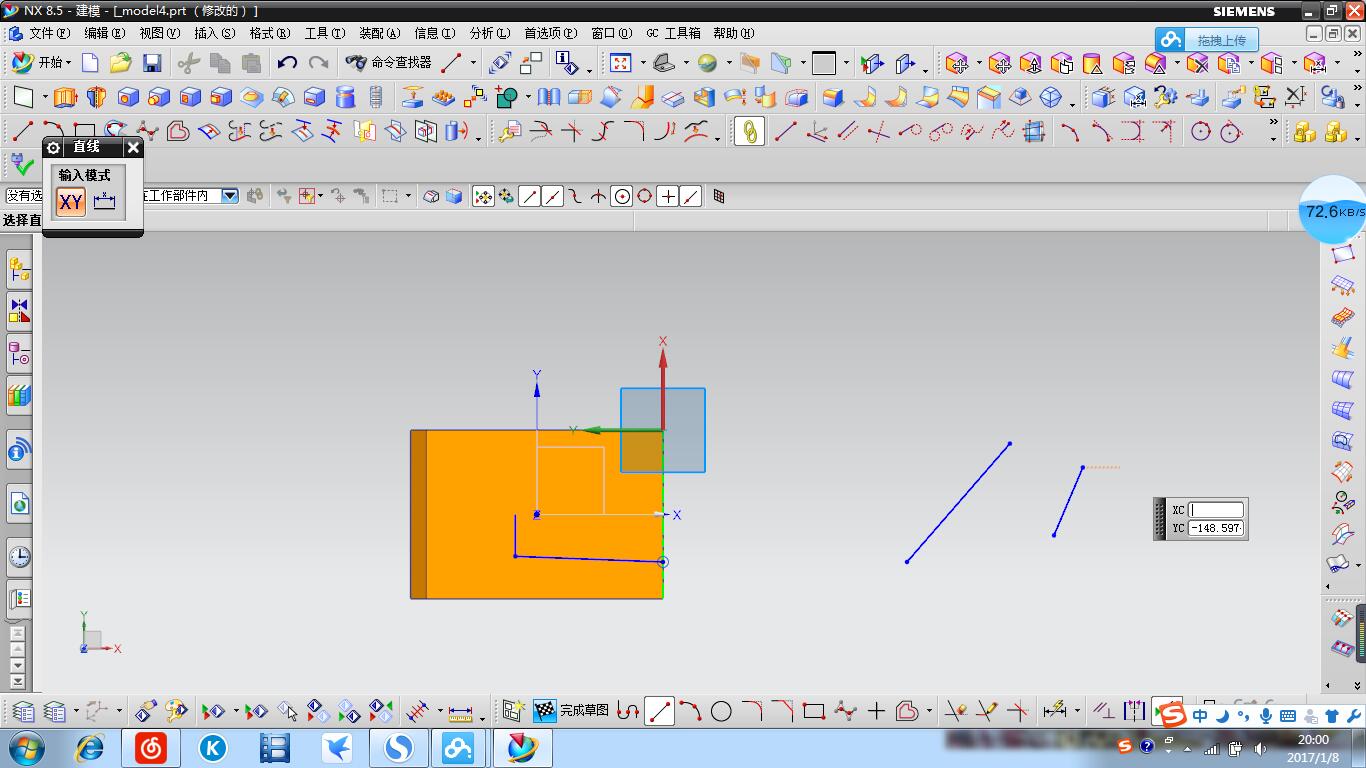1366x768 pixels.
Task: Open the 编辑 (Edit) menu
Action: pos(104,33)
